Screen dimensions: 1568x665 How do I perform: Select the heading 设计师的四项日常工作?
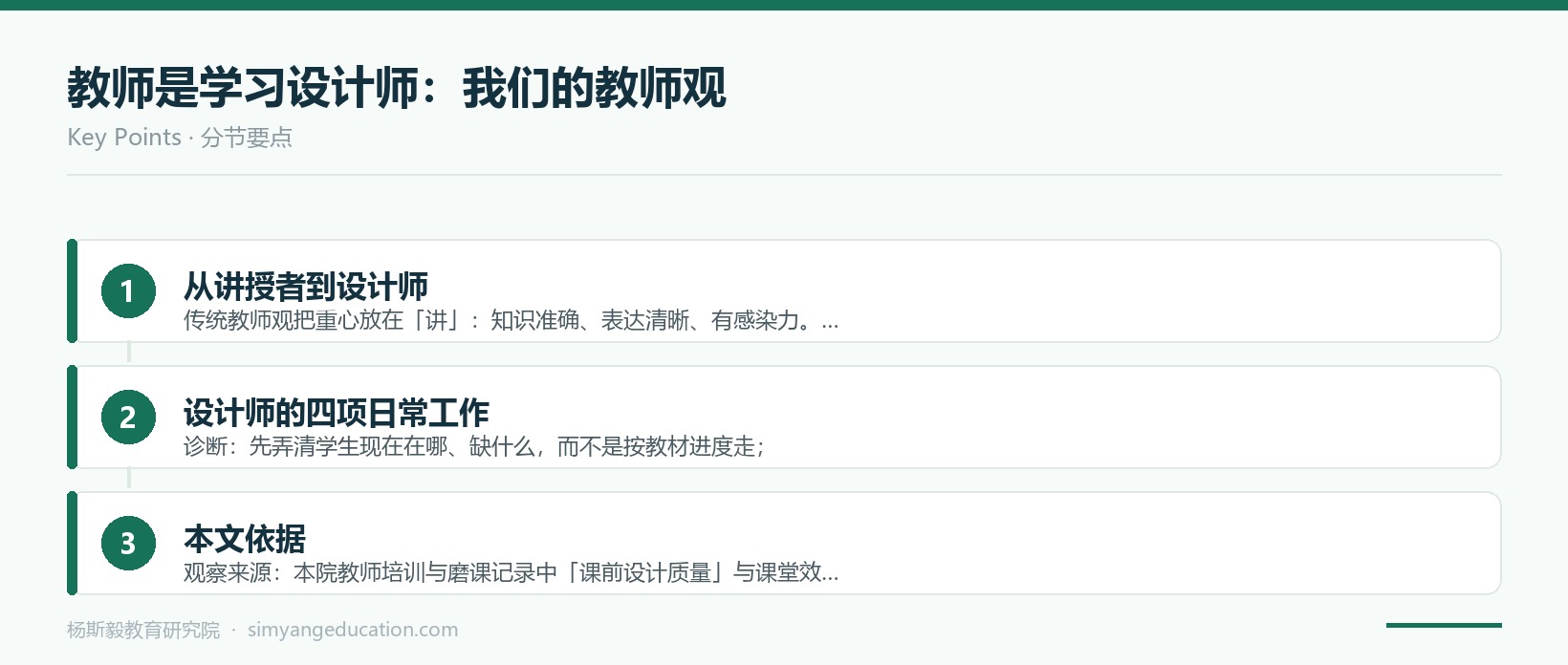click(337, 412)
